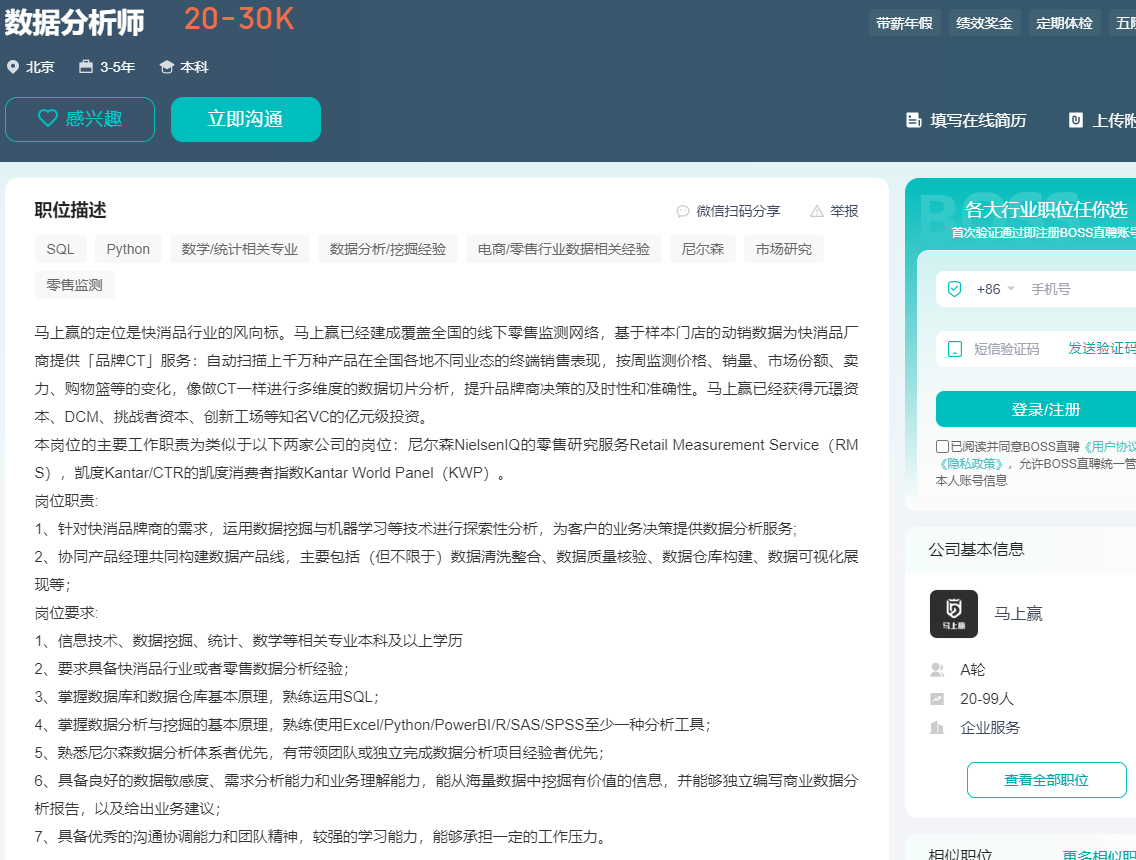Click the resume icon beside 填写在线简历
The image size is (1136, 860).
914,120
